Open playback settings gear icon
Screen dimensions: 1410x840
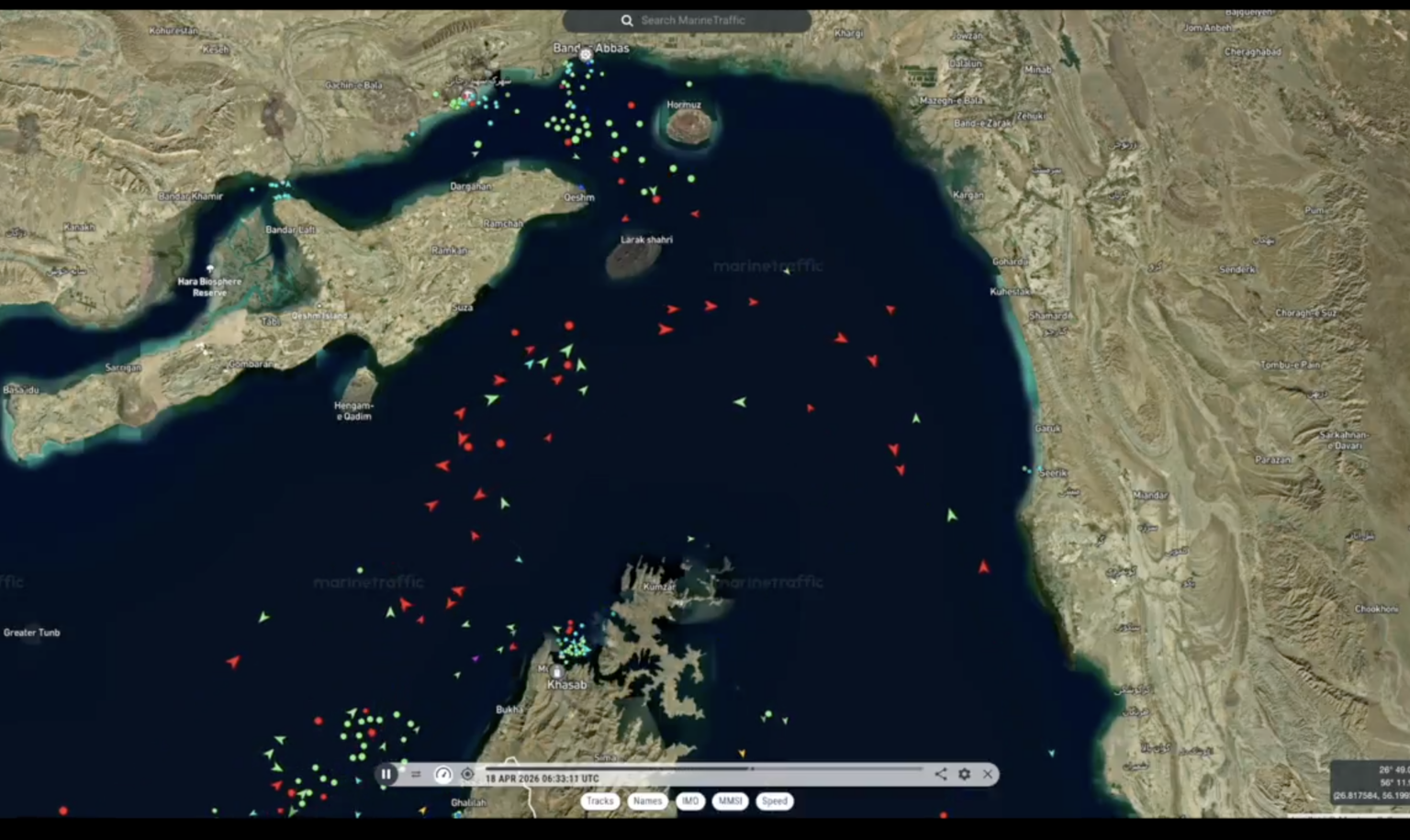(965, 774)
